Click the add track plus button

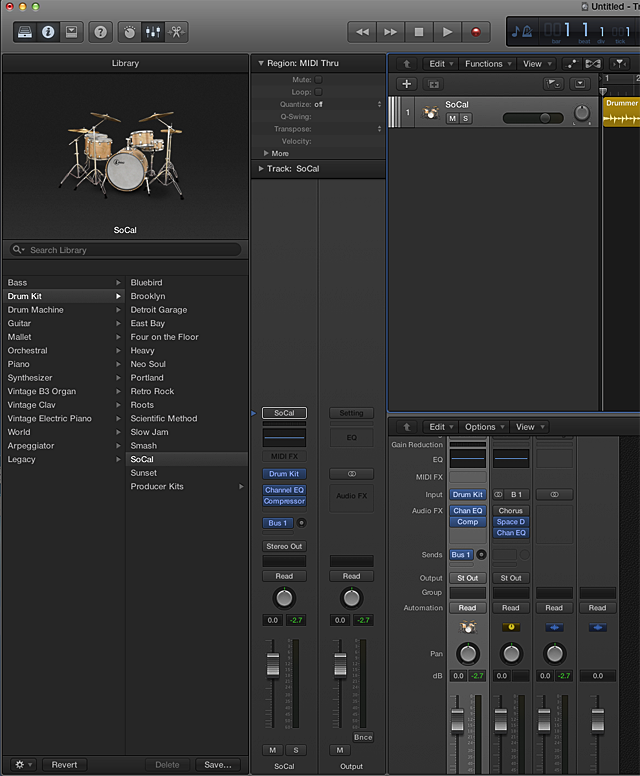tap(407, 84)
